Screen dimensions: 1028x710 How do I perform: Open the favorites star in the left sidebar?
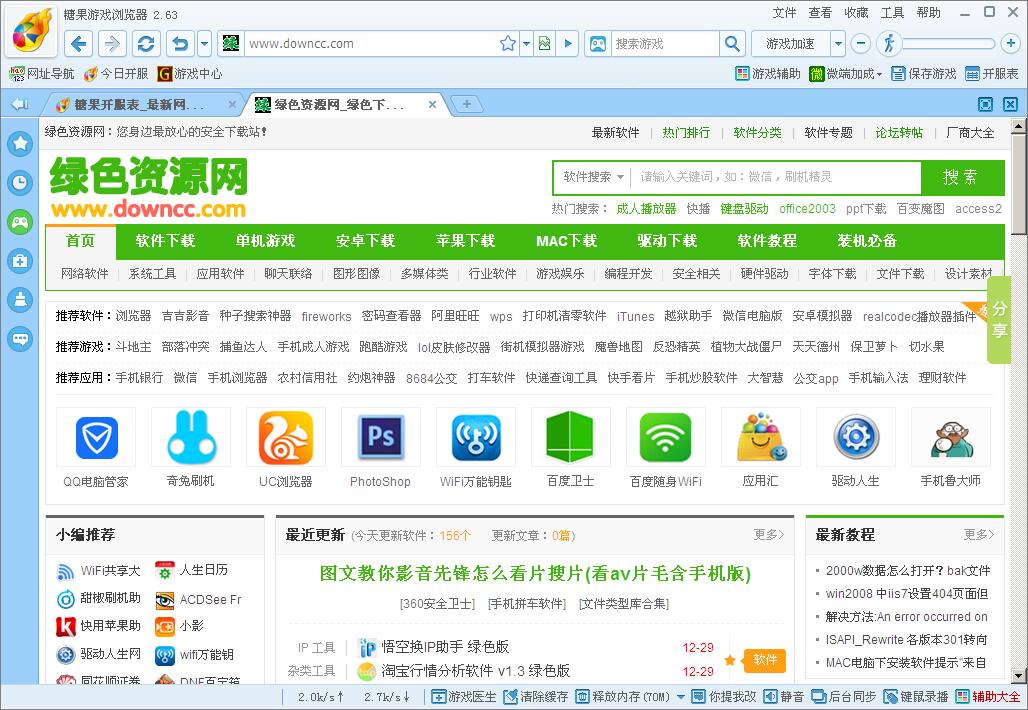20,143
